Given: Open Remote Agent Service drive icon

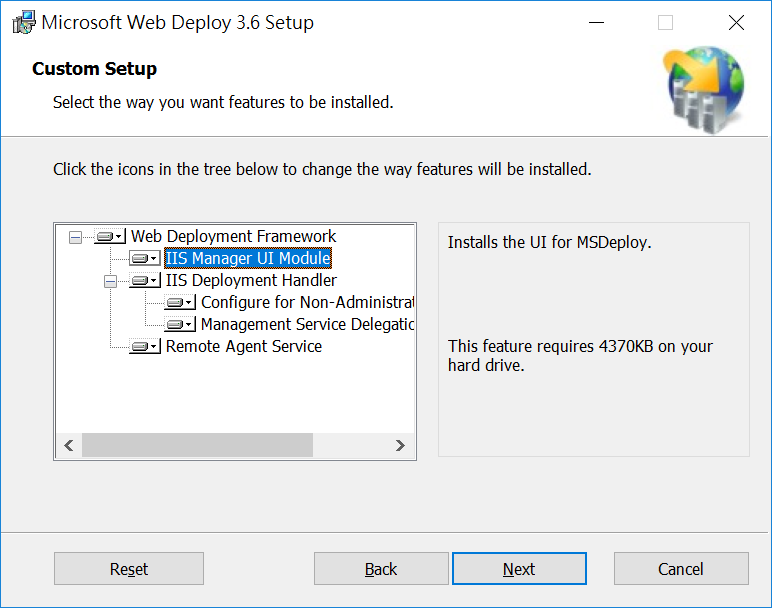Looking at the screenshot, I should (145, 347).
